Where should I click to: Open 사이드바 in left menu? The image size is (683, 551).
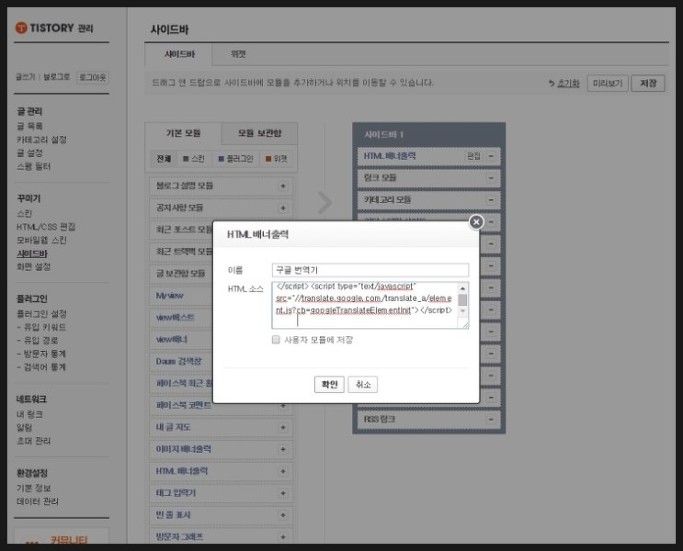click(32, 254)
